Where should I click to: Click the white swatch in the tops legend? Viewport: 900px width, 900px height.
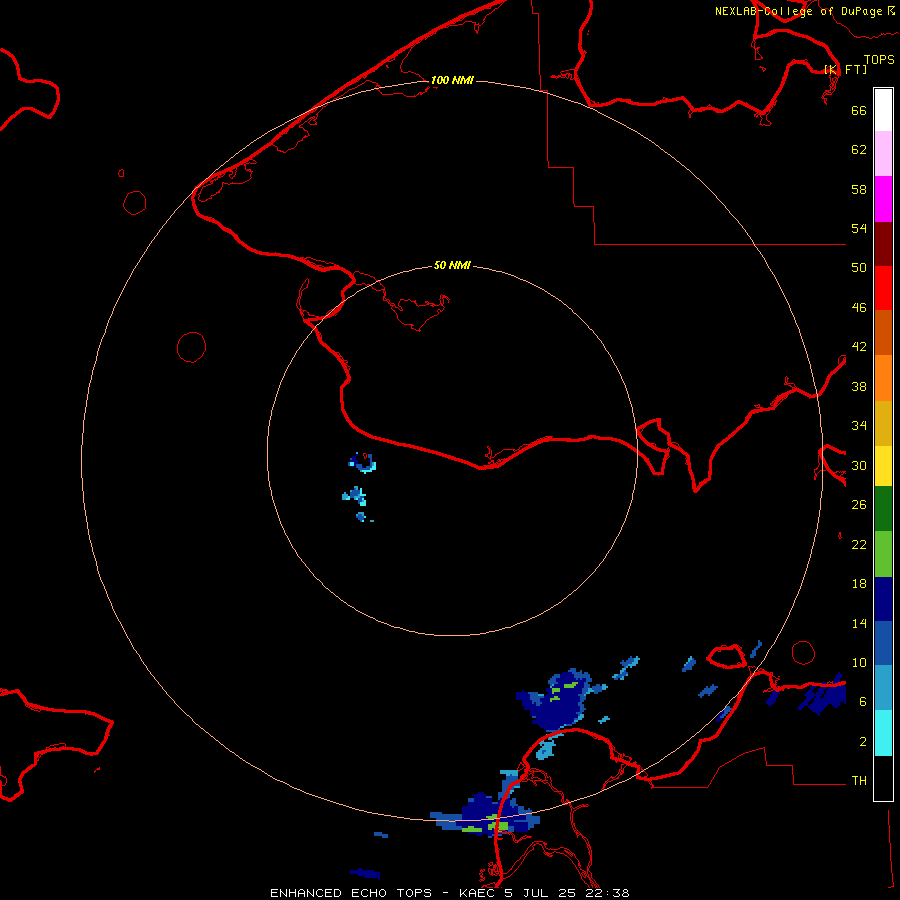coord(883,110)
